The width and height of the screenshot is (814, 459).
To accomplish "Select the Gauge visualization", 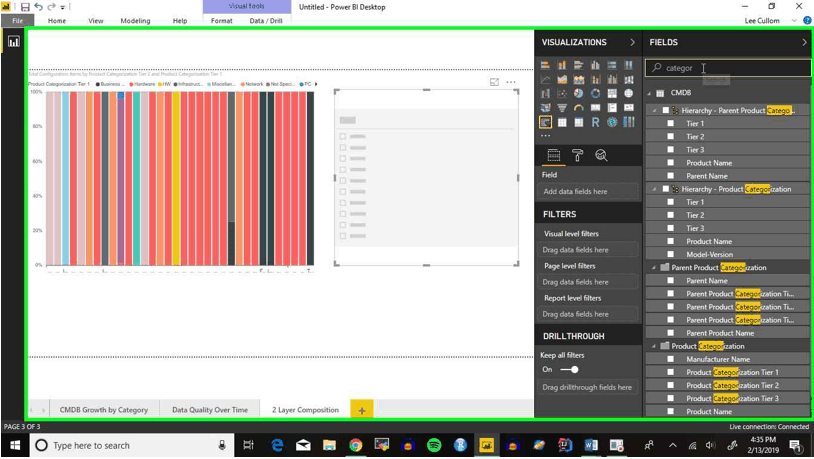I will click(578, 107).
